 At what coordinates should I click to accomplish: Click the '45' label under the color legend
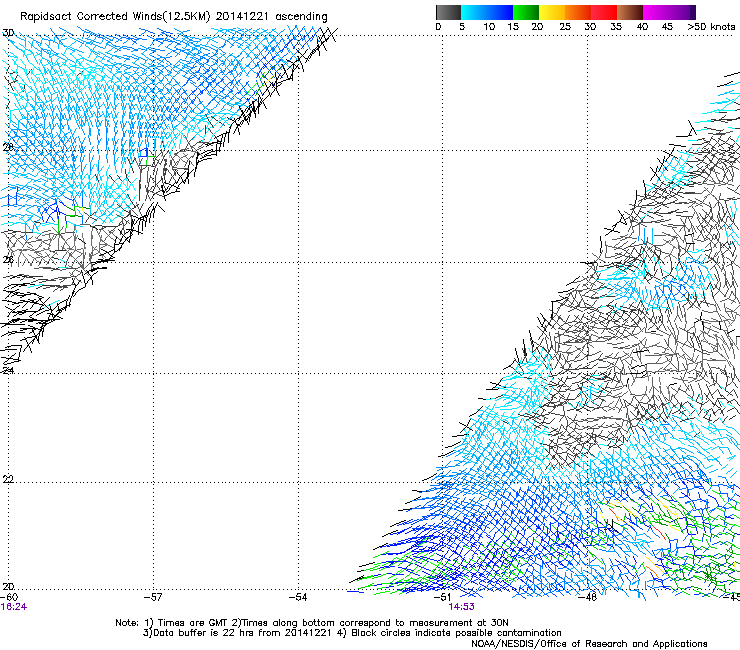(667, 26)
